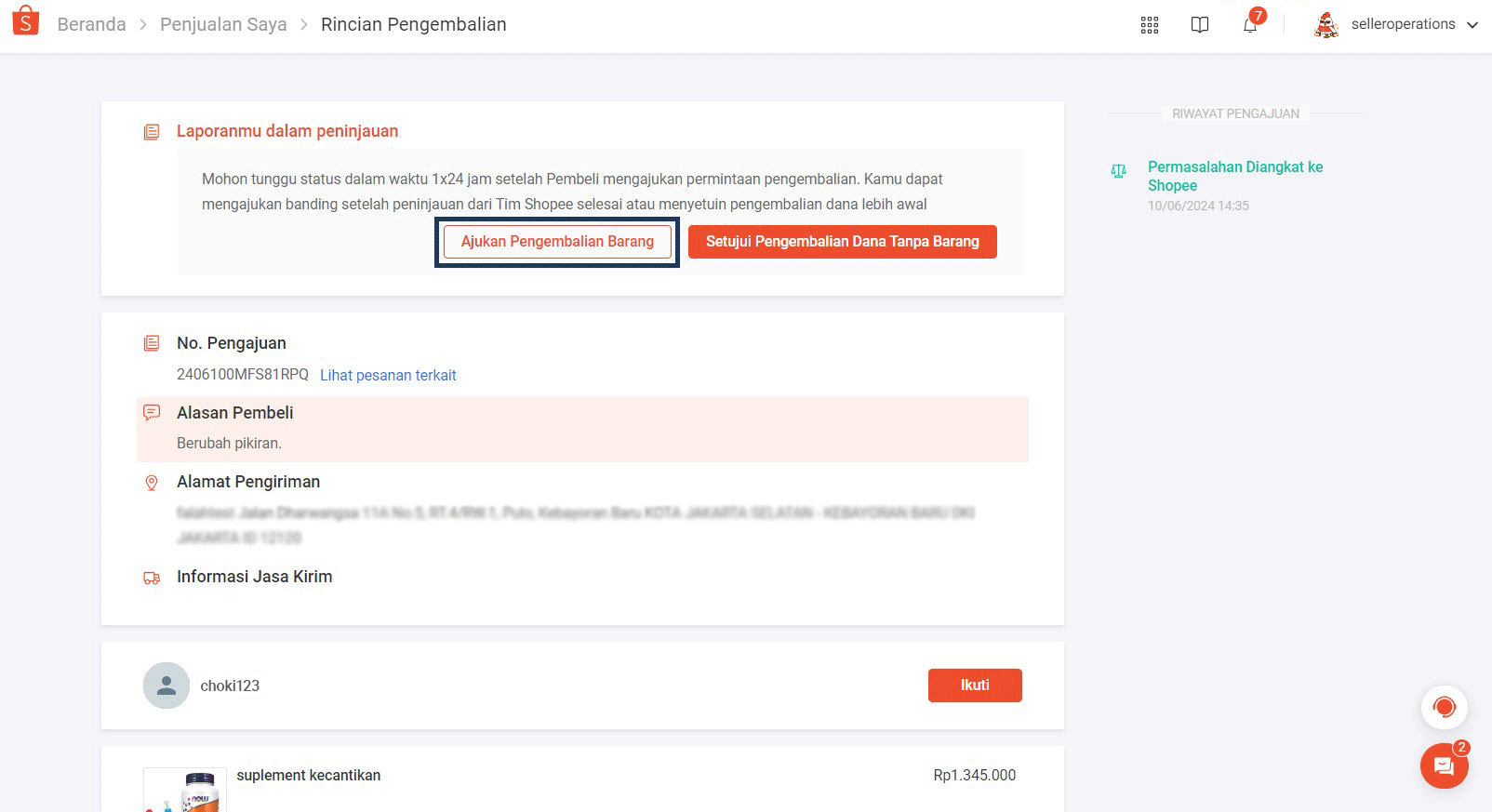The height and width of the screenshot is (812, 1492).
Task: Click Ajukan Pengembalian Barang
Action: (x=556, y=241)
